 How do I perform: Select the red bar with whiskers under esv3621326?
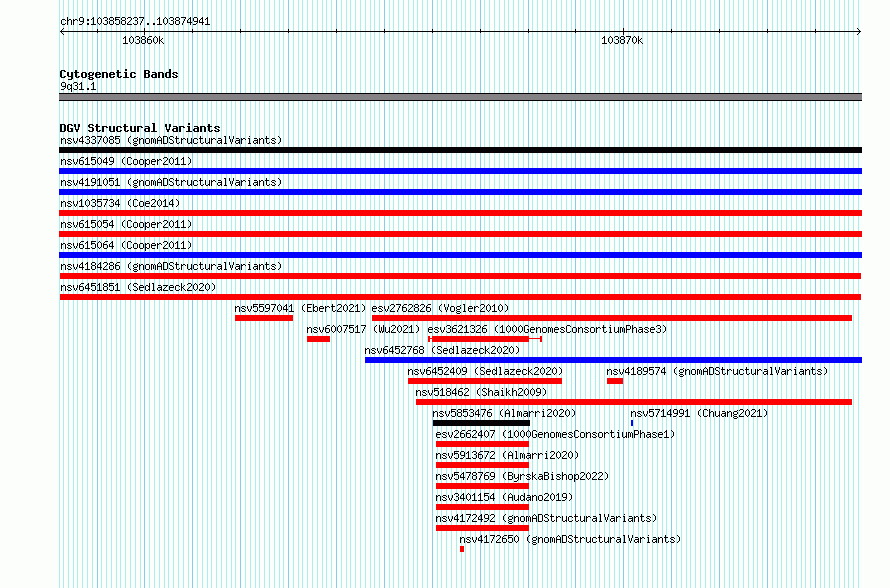tap(485, 339)
